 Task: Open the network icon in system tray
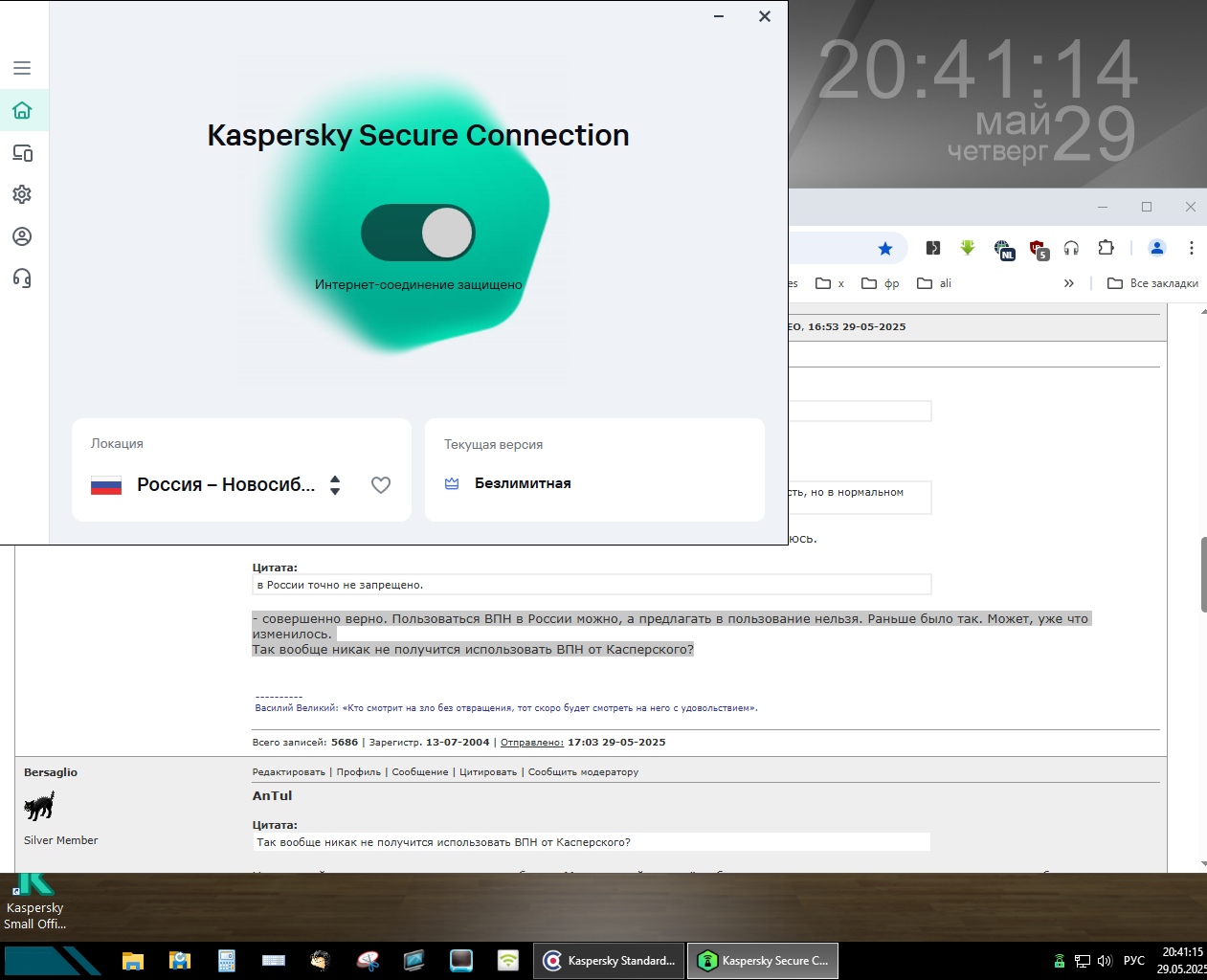pyautogui.click(x=1083, y=961)
